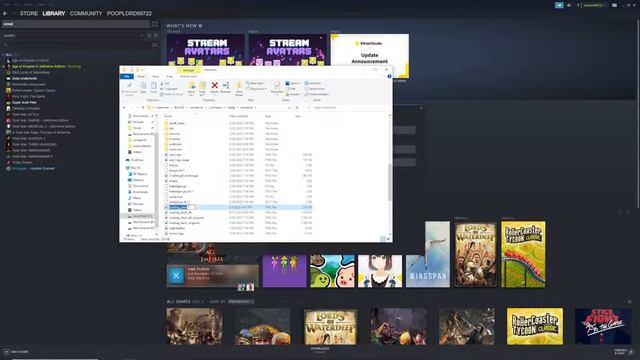This screenshot has height=360, width=640.
Task: Open the SORT BY dropdown for All Games
Action: 240,302
